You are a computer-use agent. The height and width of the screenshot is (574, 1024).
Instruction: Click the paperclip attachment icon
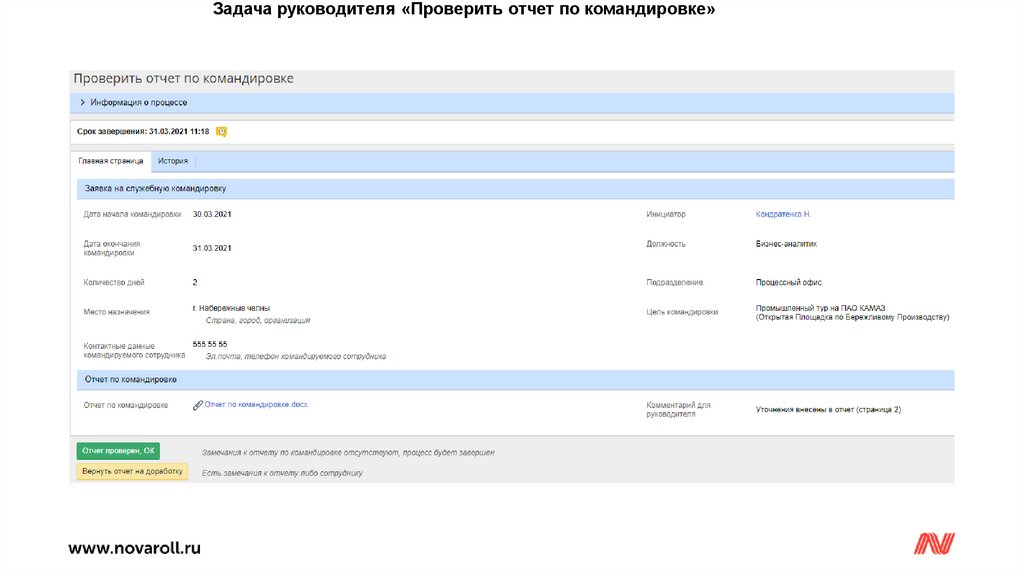click(197, 405)
